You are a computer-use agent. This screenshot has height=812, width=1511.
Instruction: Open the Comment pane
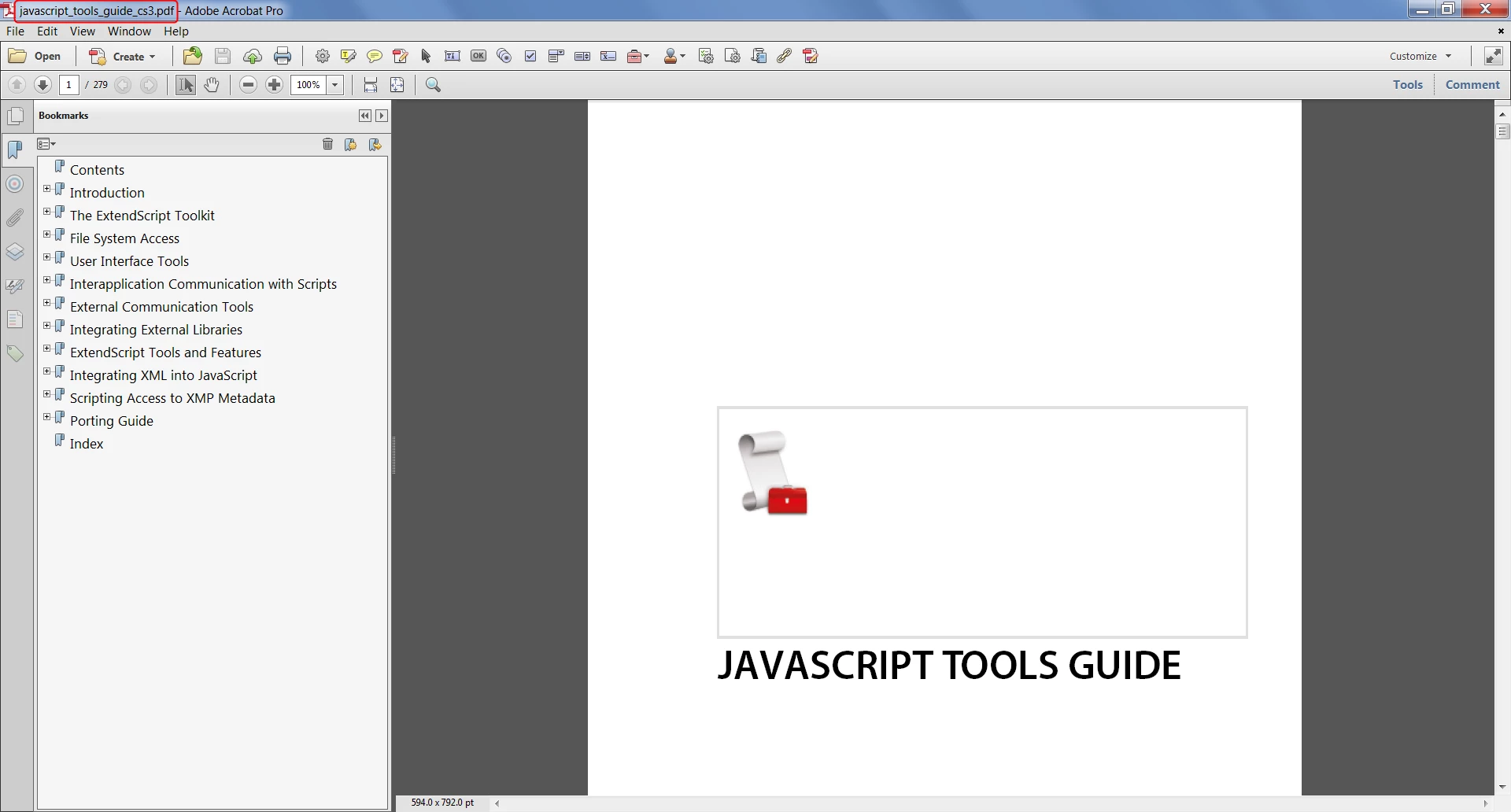(x=1472, y=85)
